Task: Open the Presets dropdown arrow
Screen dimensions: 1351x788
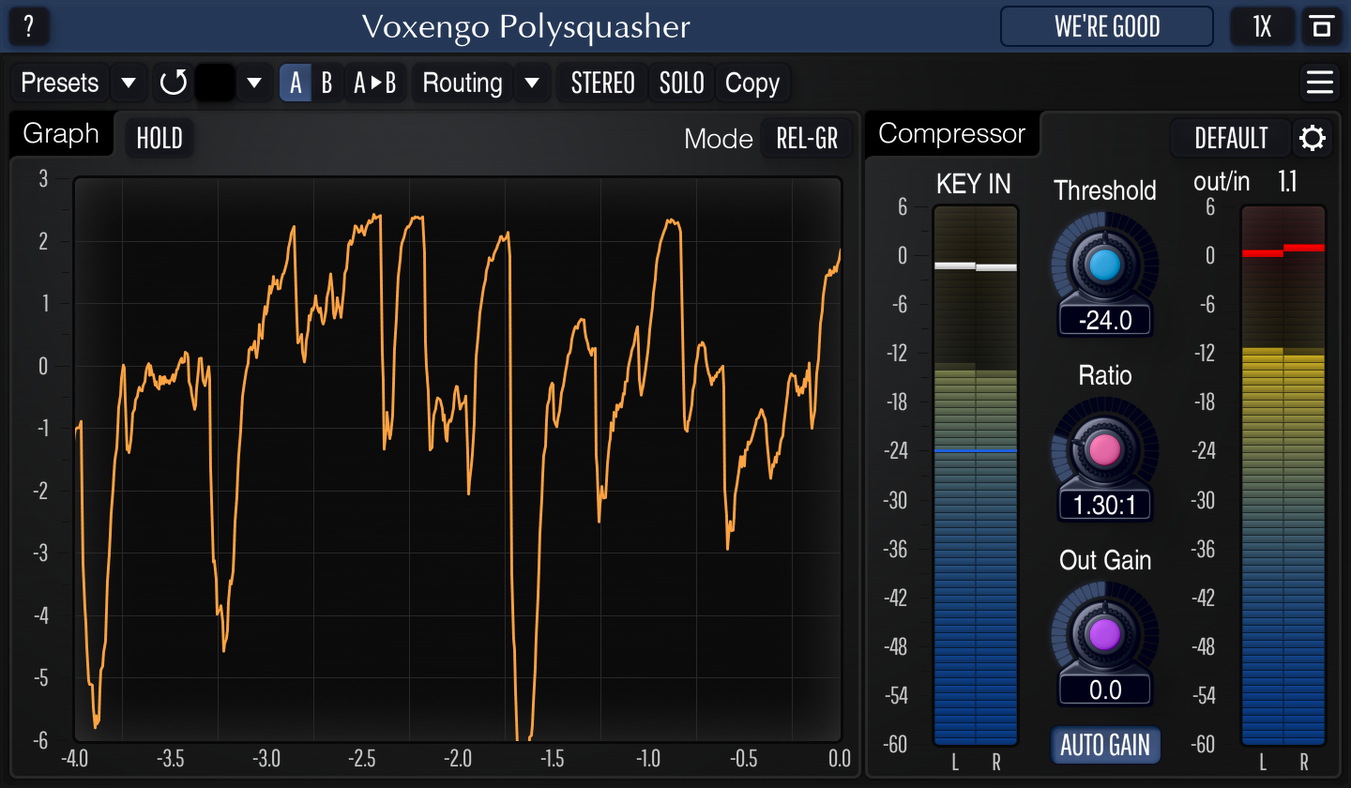Action: tap(128, 83)
